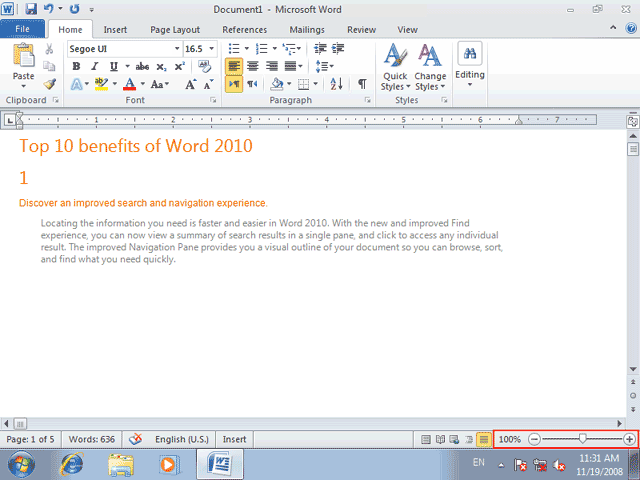Shrink font size with small A icon

coord(209,84)
